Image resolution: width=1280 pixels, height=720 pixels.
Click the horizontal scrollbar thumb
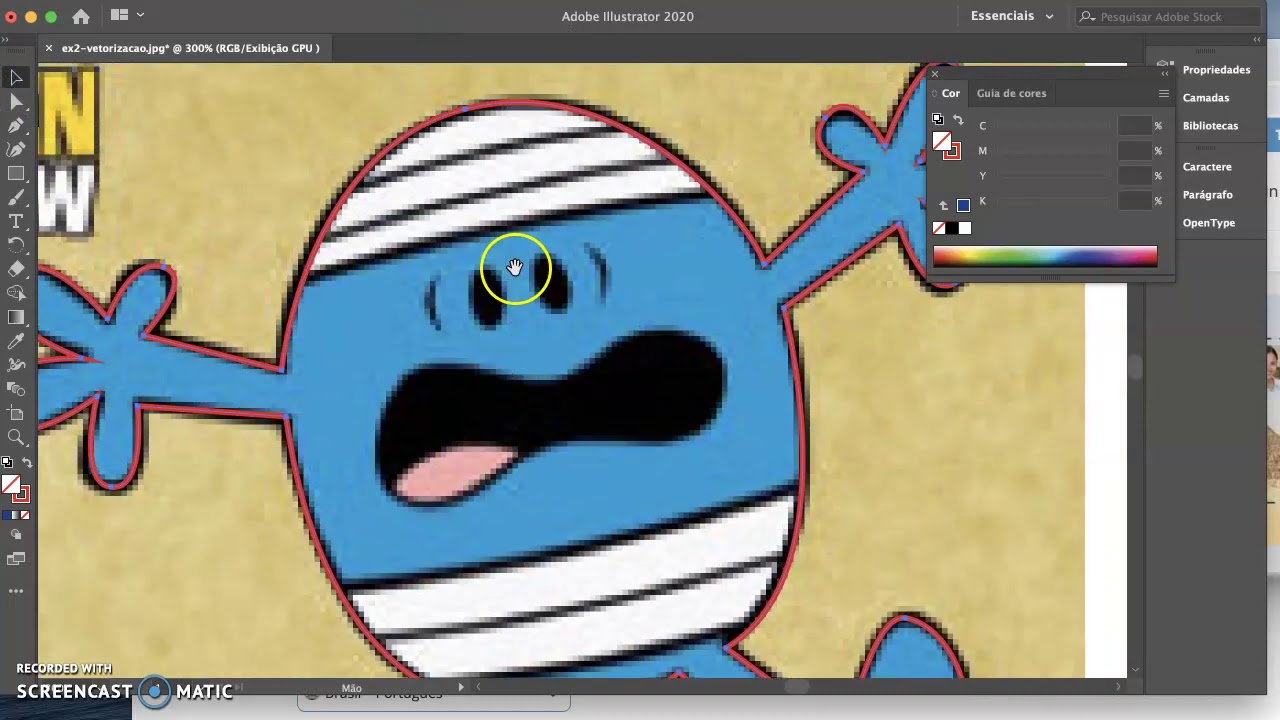tap(797, 687)
